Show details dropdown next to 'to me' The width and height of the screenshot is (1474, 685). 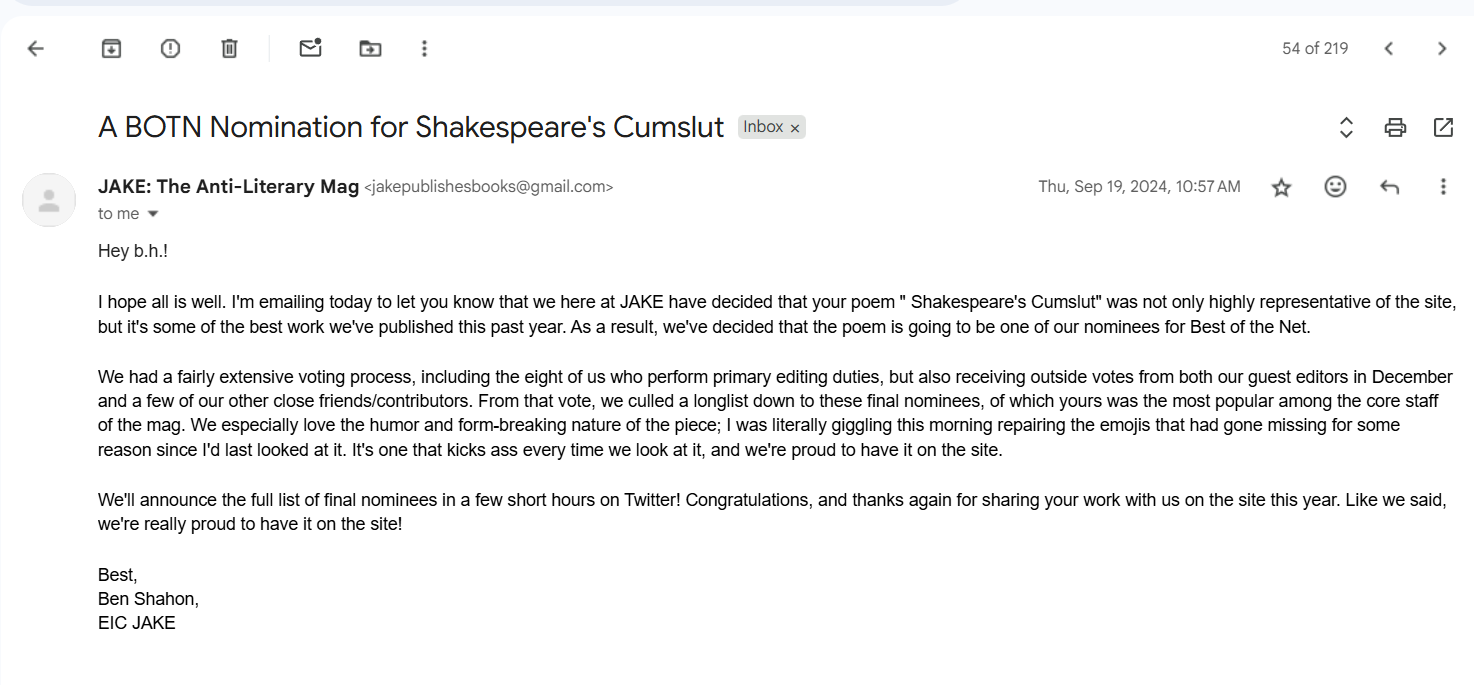coord(153,214)
